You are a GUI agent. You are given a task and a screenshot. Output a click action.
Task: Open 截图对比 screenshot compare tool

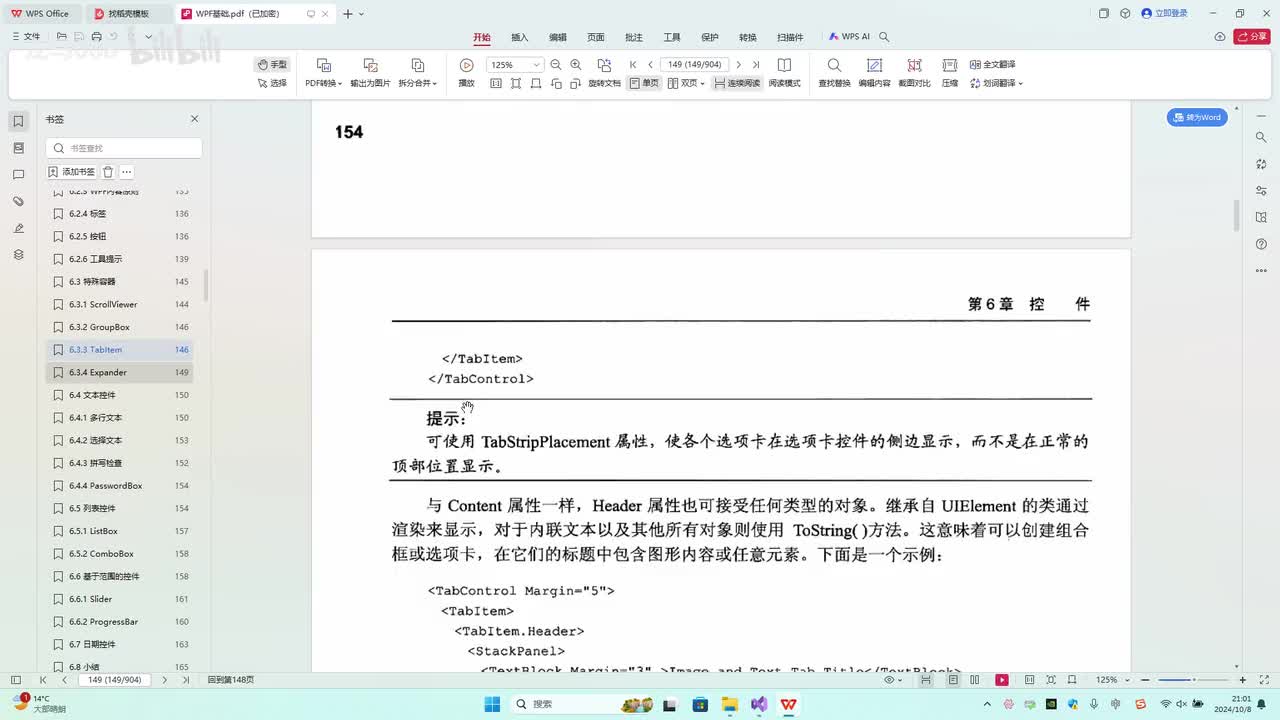coord(914,73)
